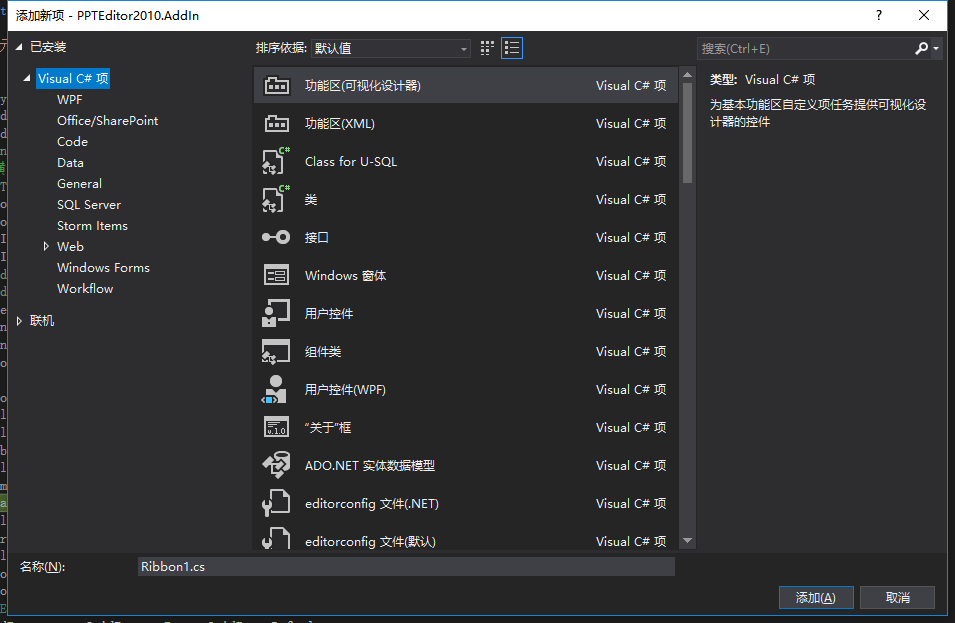Toggle the medium icons list view
Image resolution: width=955 pixels, height=623 pixels.
(511, 47)
